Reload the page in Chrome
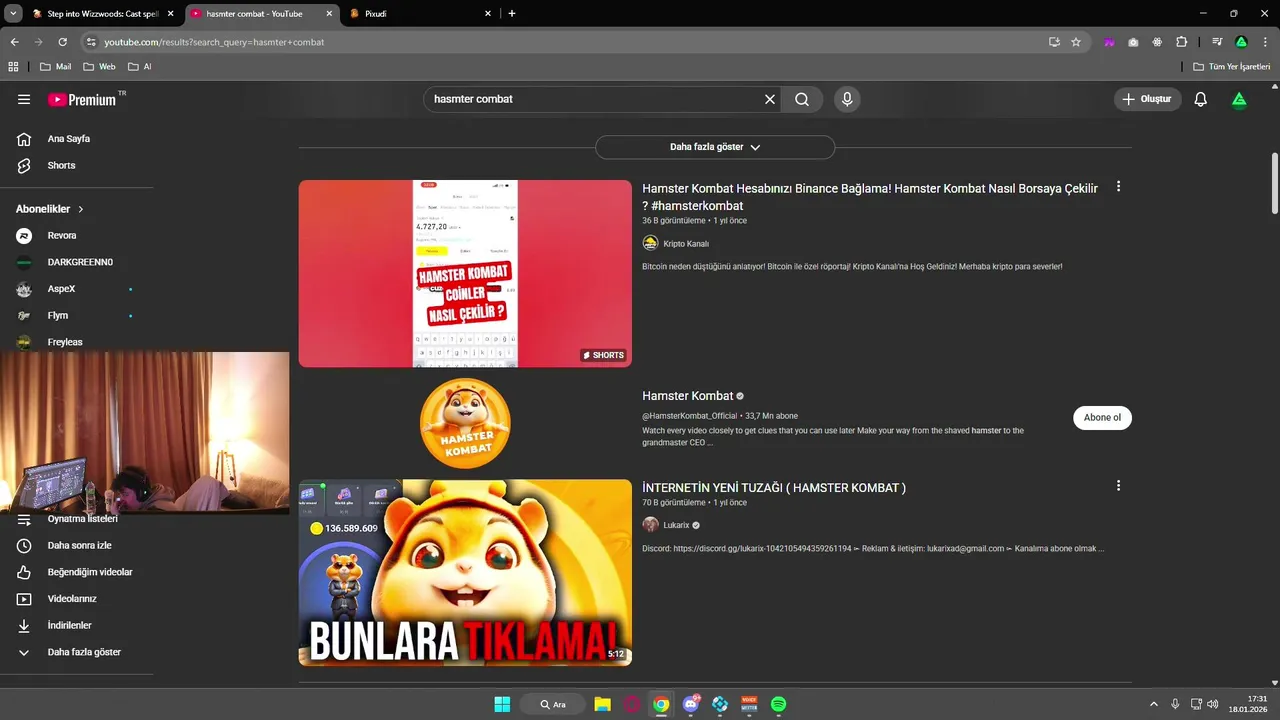Viewport: 1280px width, 720px height. point(62,42)
